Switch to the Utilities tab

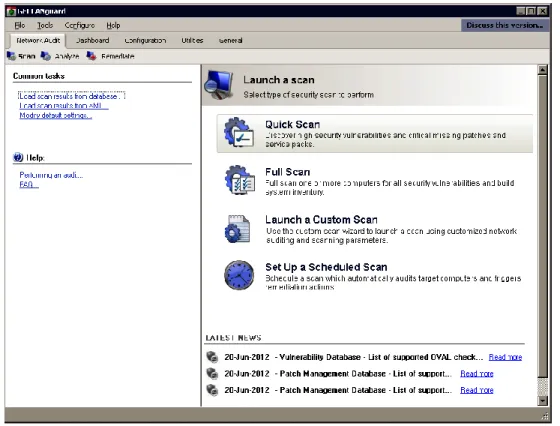[x=192, y=40]
